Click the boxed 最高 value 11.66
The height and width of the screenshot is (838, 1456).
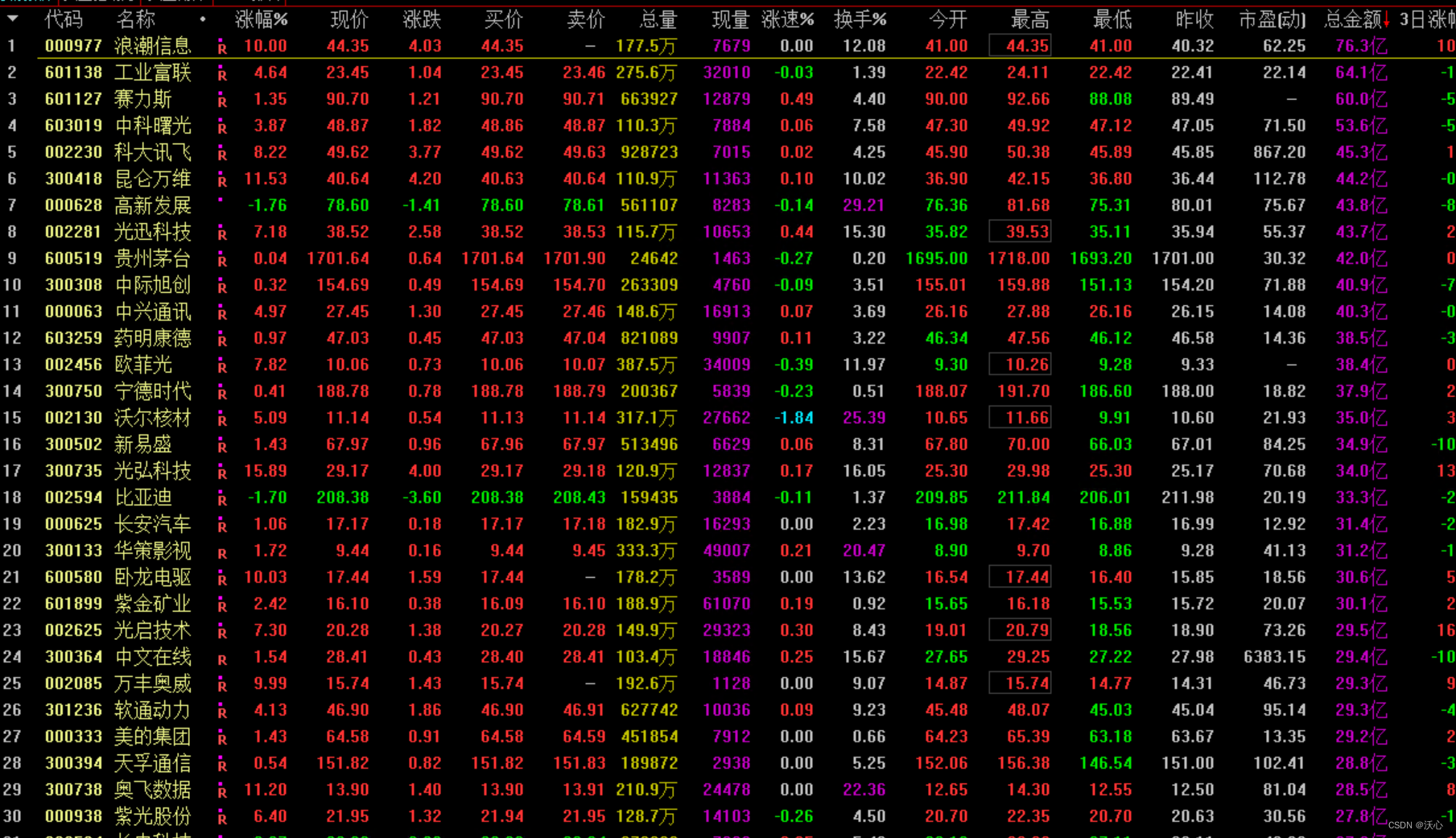[x=1020, y=418]
